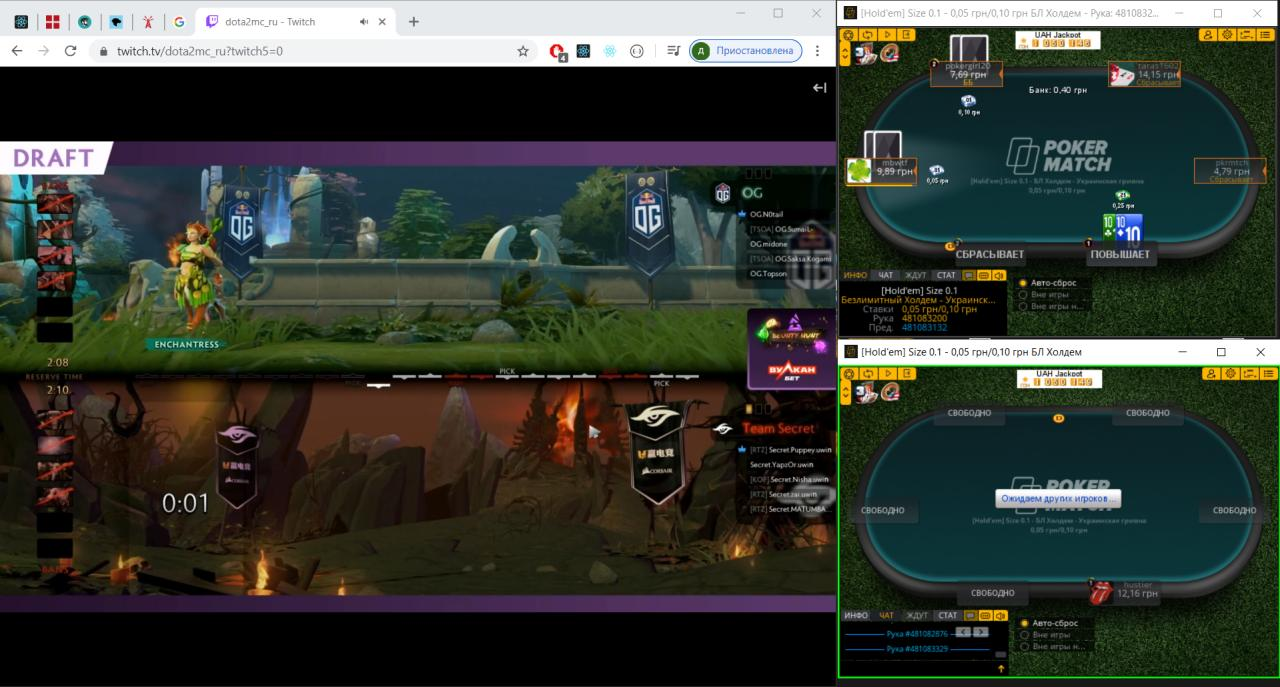Click the leave table icon, bottom table
Image resolution: width=1280 pixels, height=687 pixels.
click(906, 373)
